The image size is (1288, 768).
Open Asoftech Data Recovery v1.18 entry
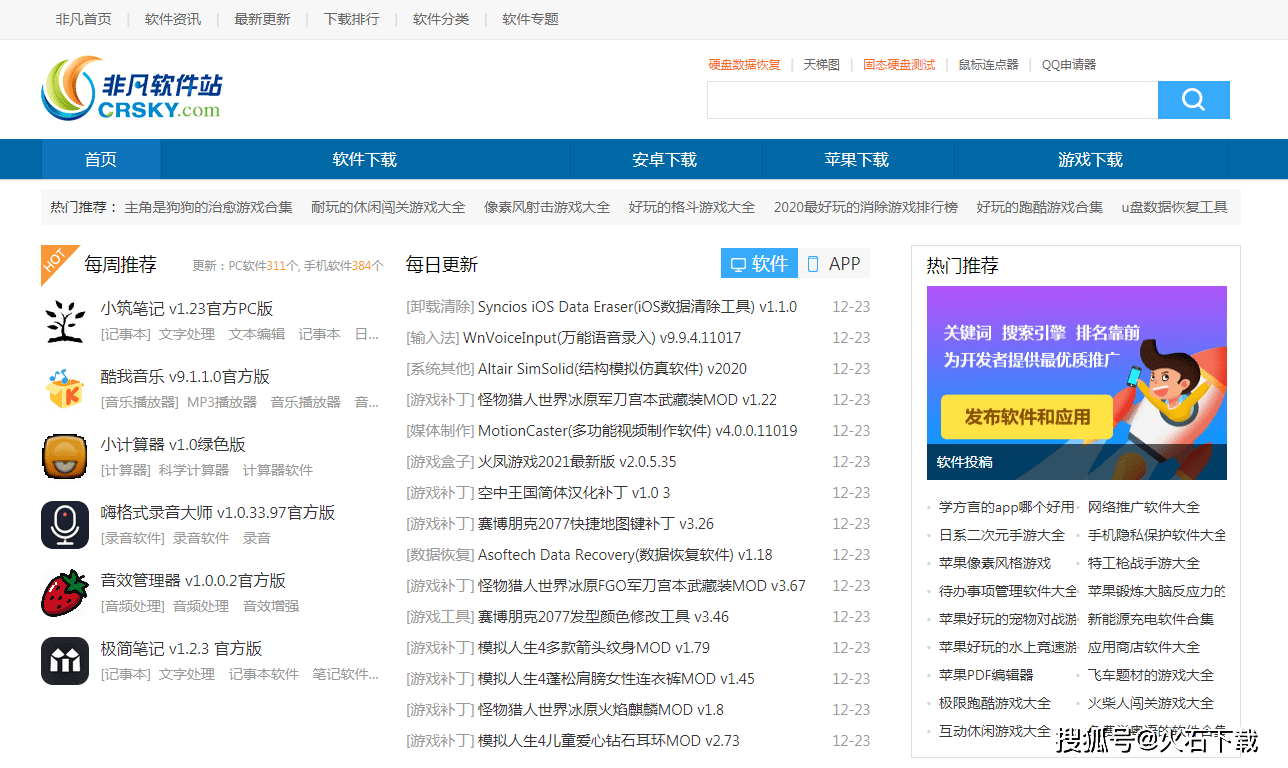tap(625, 555)
